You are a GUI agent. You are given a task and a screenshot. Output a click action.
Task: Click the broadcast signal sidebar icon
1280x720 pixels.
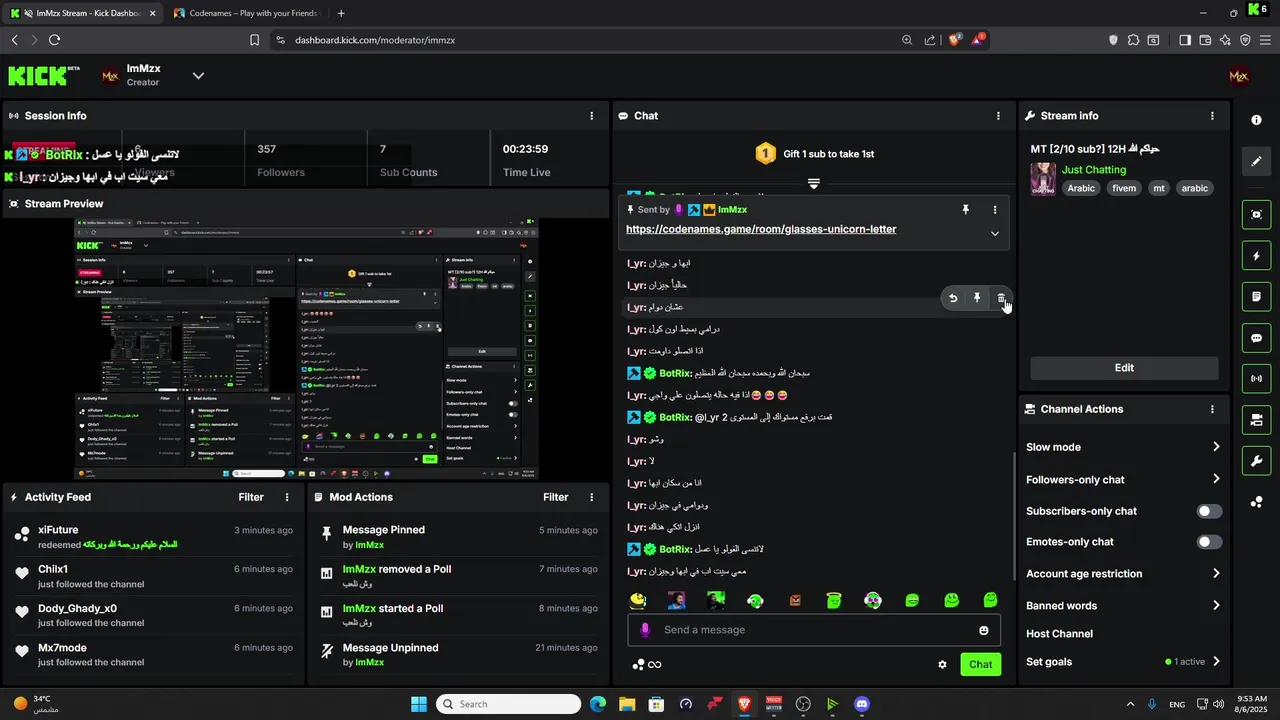coord(1256,379)
